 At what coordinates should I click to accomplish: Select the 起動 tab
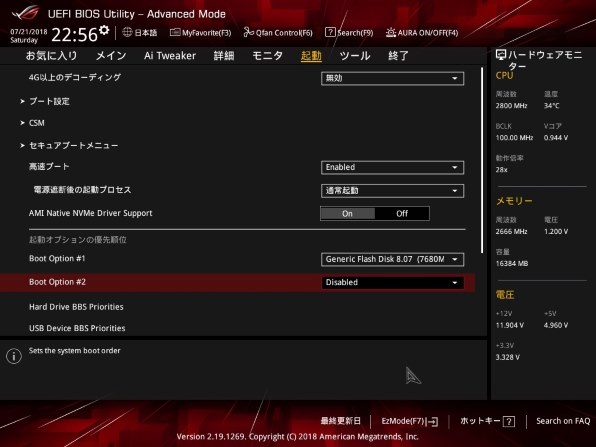click(x=311, y=56)
